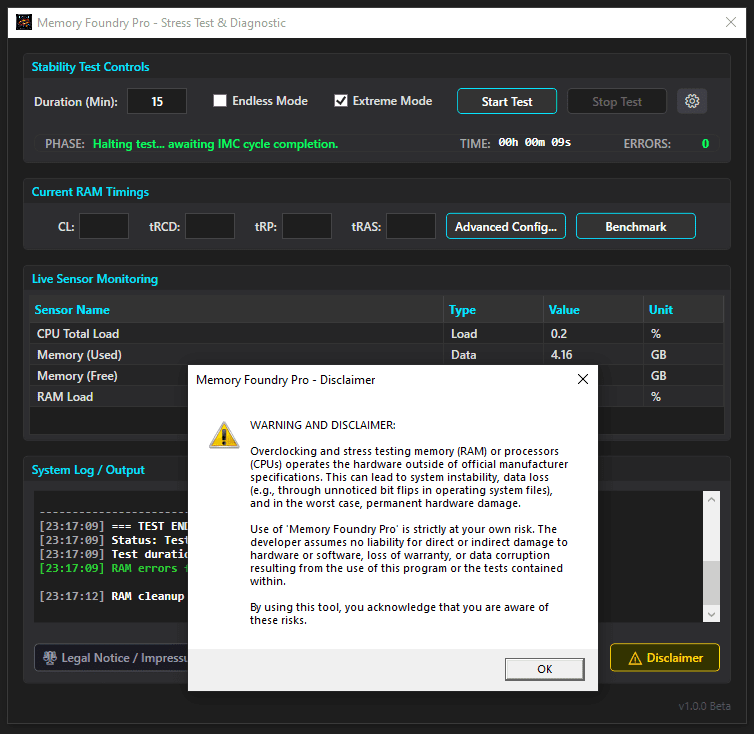Image resolution: width=754 pixels, height=734 pixels.
Task: Enable the Endless Mode checkbox
Action: [220, 101]
